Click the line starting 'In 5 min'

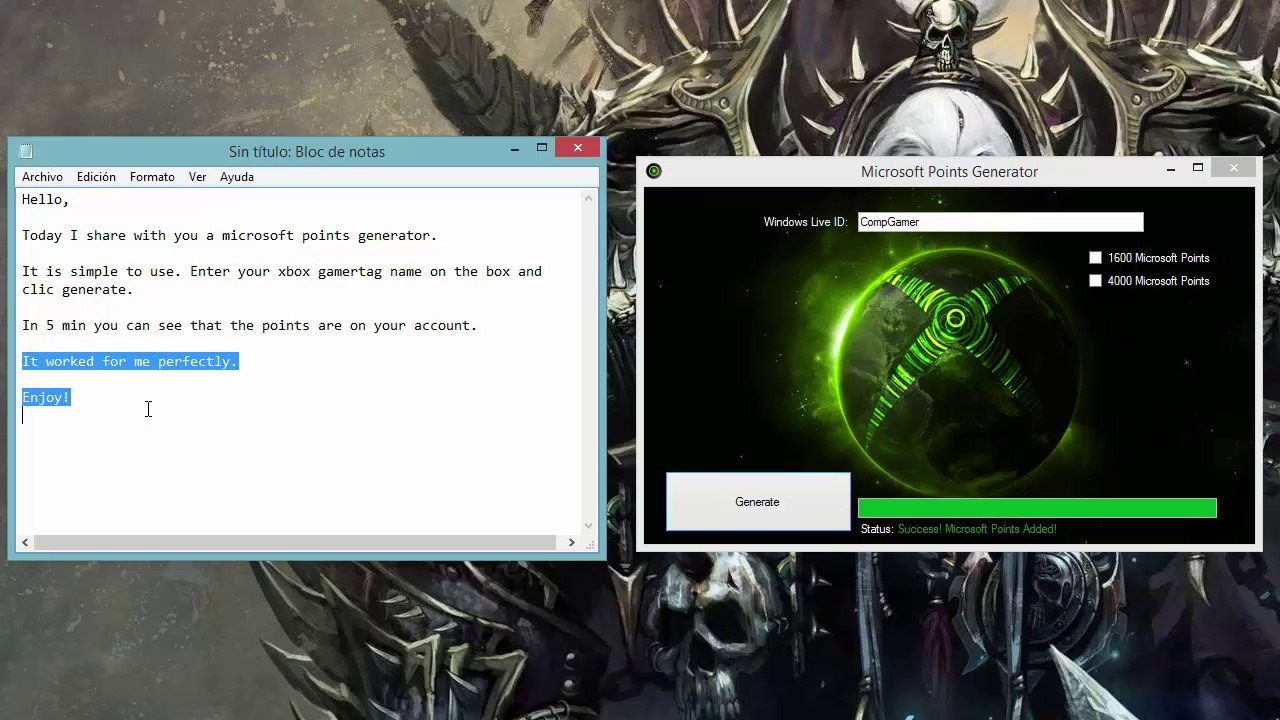(250, 325)
